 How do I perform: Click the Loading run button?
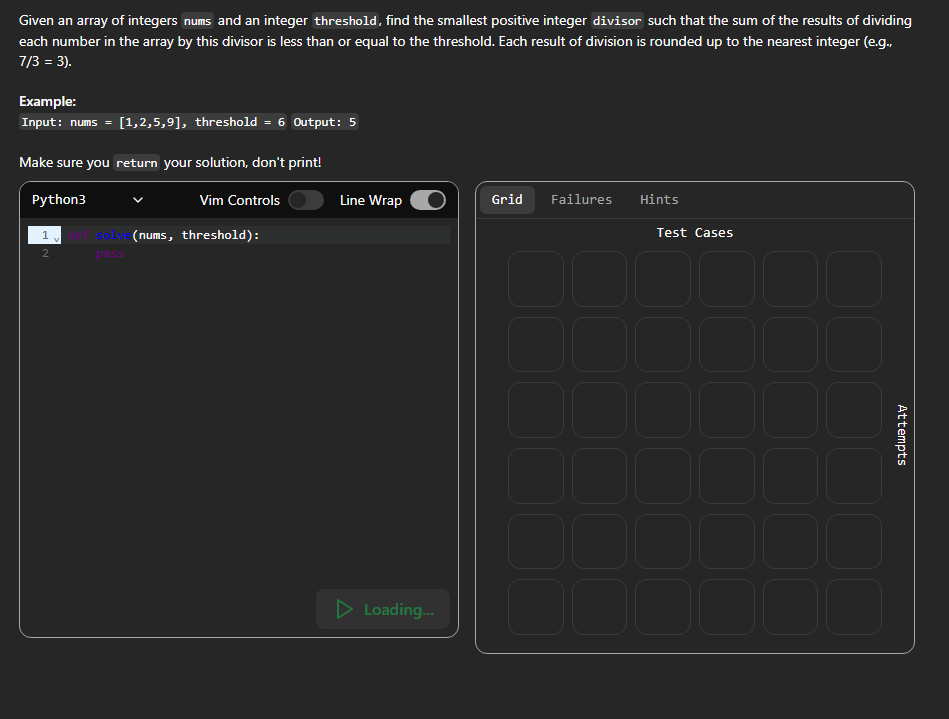tap(383, 609)
